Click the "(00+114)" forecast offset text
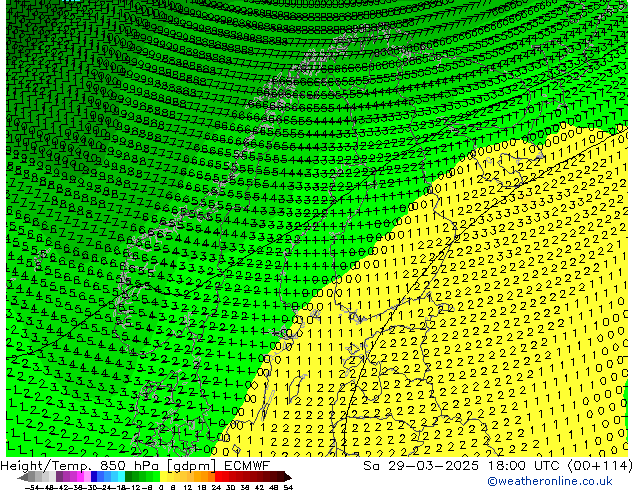Image resolution: width=634 pixels, height=490 pixels. tap(600, 466)
